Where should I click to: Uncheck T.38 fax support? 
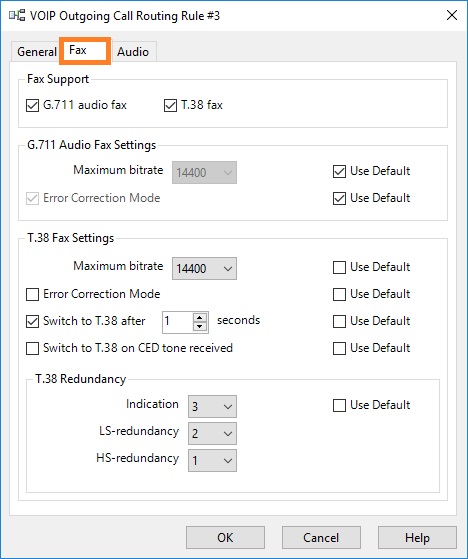point(170,106)
